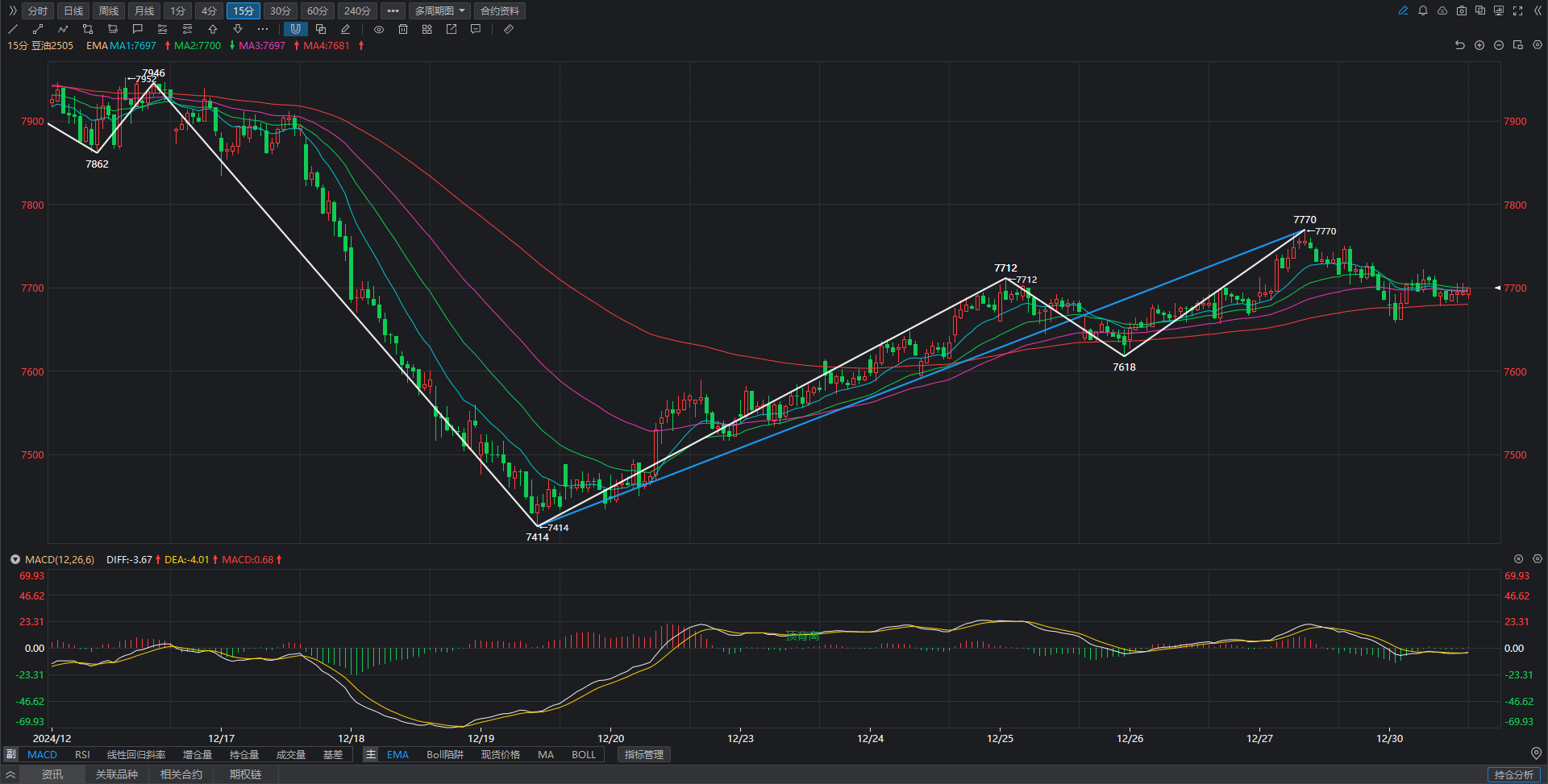The image size is (1548, 784).
Task: Select the parallelogram channel drawing tool
Action: [x=113, y=29]
